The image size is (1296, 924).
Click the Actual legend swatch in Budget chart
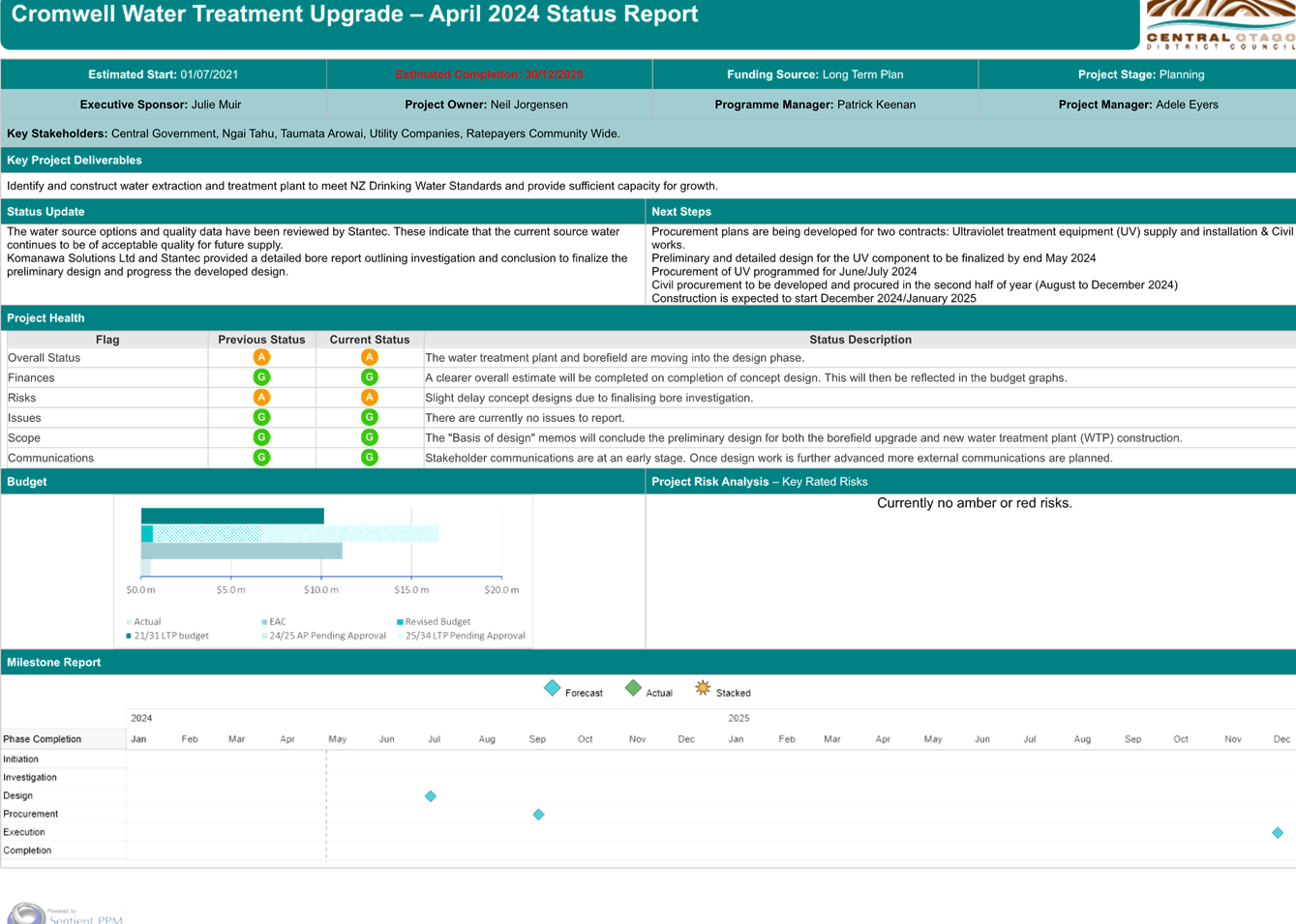(129, 622)
